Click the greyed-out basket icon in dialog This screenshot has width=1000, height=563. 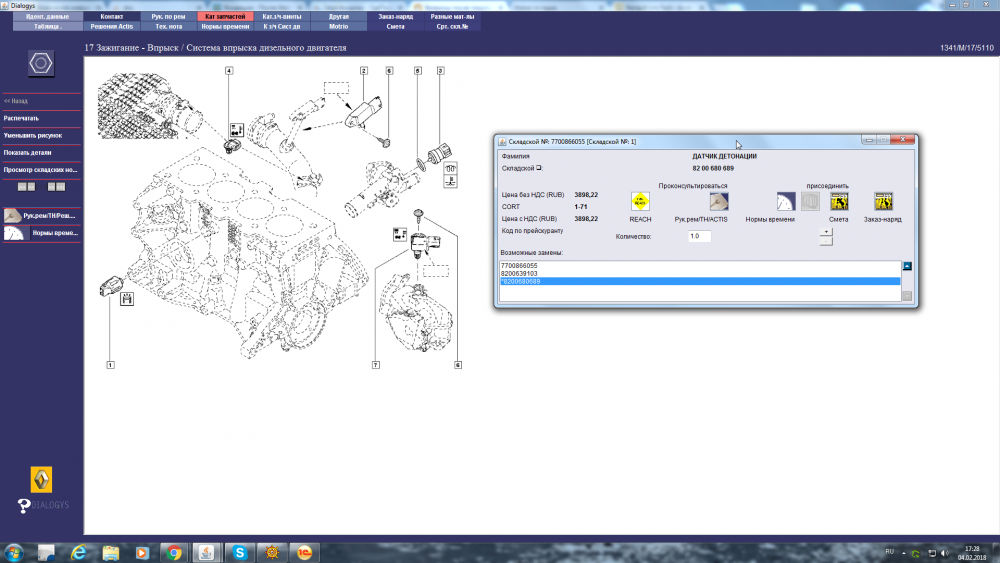click(x=810, y=201)
